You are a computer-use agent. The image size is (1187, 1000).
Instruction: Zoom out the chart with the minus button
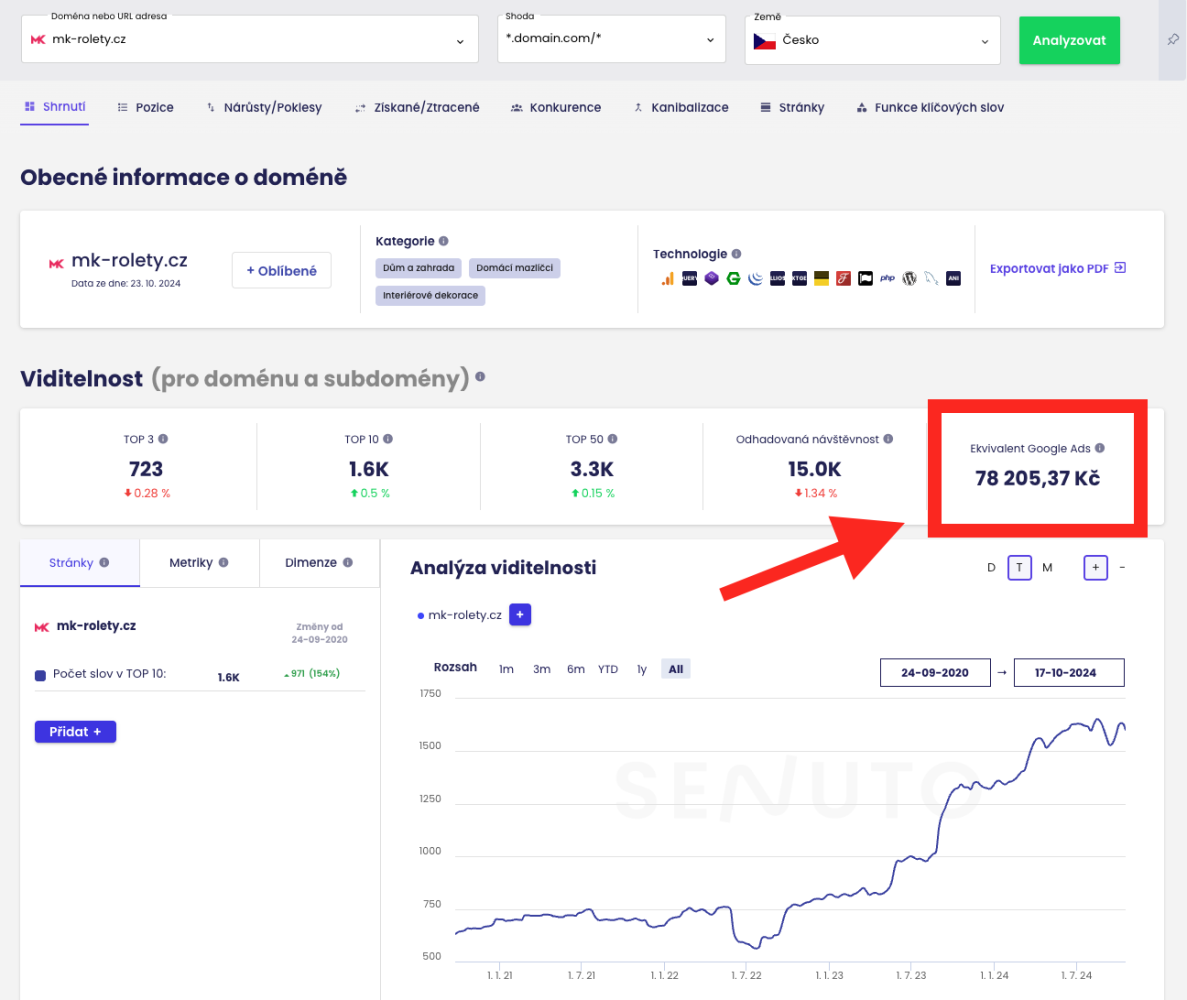coord(1122,568)
